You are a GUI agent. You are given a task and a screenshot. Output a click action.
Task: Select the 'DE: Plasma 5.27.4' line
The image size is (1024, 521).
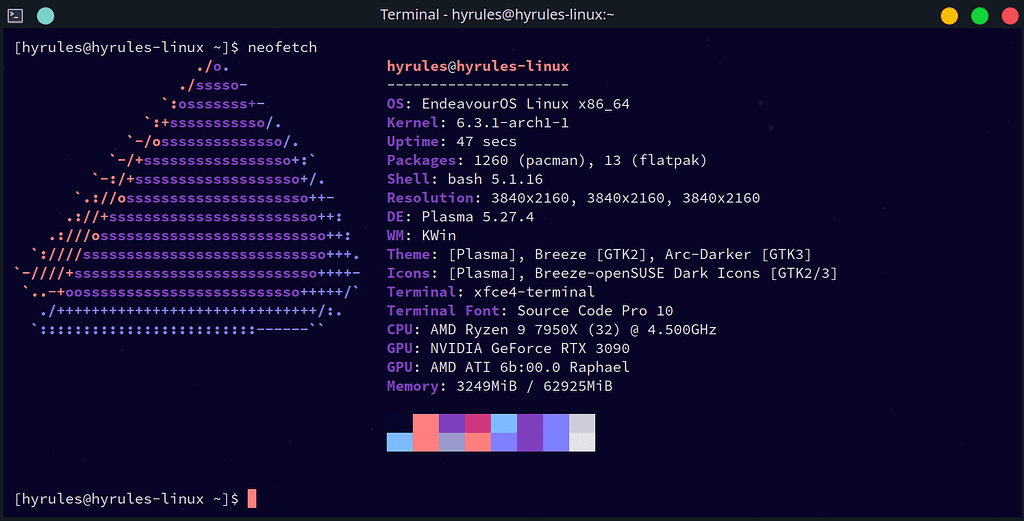click(x=460, y=217)
